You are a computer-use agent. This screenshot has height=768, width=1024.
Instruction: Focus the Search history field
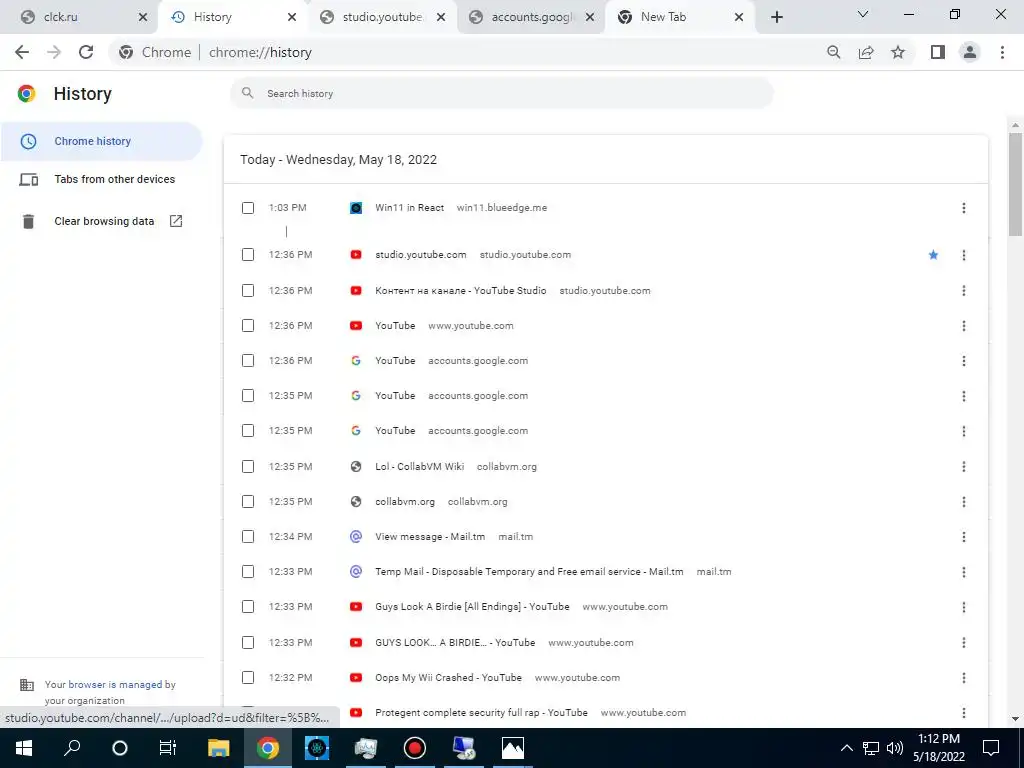pyautogui.click(x=502, y=93)
